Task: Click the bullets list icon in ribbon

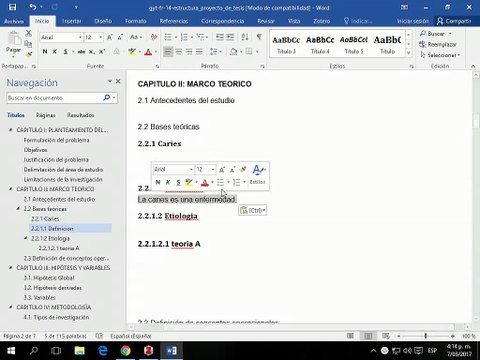Action: pos(168,37)
